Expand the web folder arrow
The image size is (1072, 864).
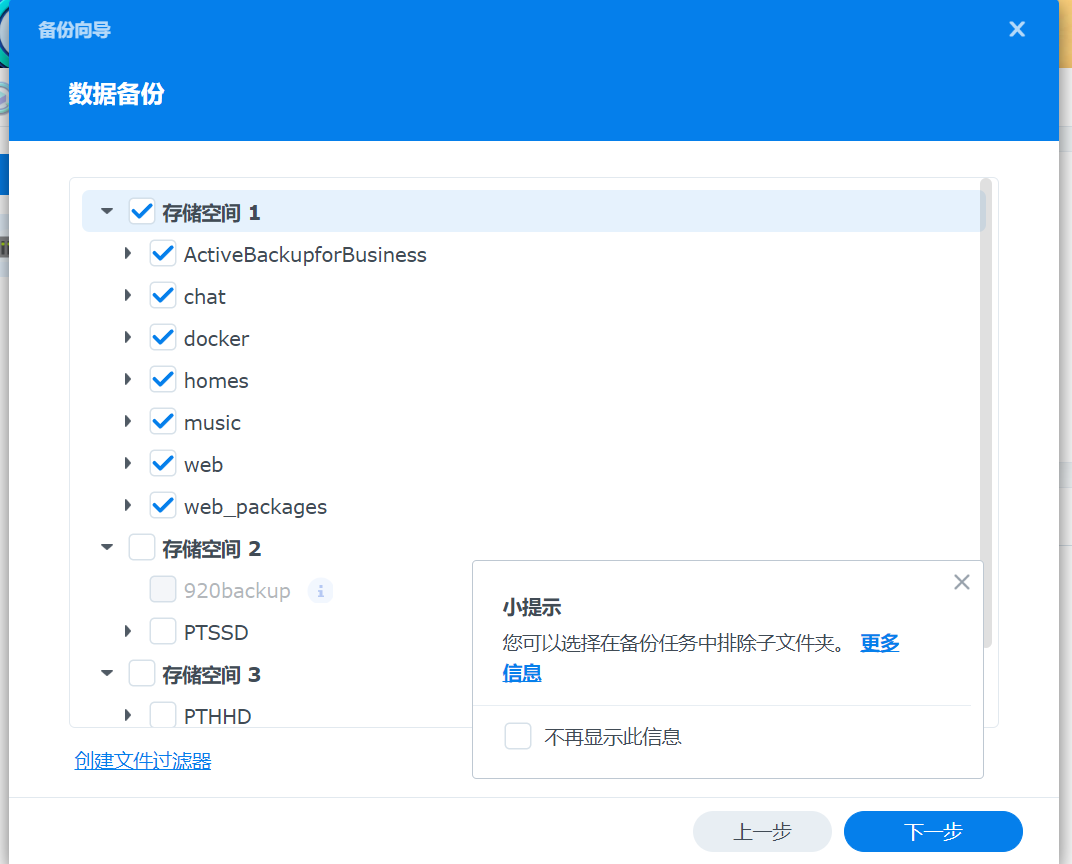(x=128, y=463)
